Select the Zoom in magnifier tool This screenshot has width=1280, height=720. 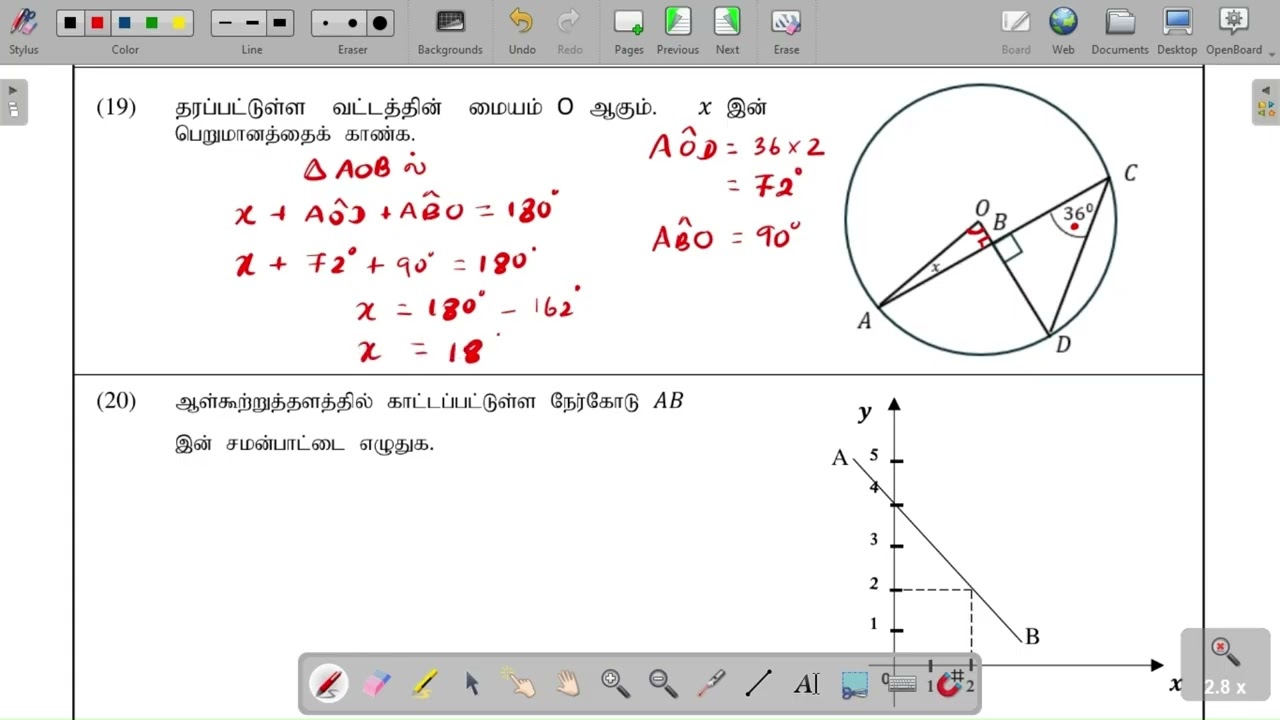coord(615,684)
